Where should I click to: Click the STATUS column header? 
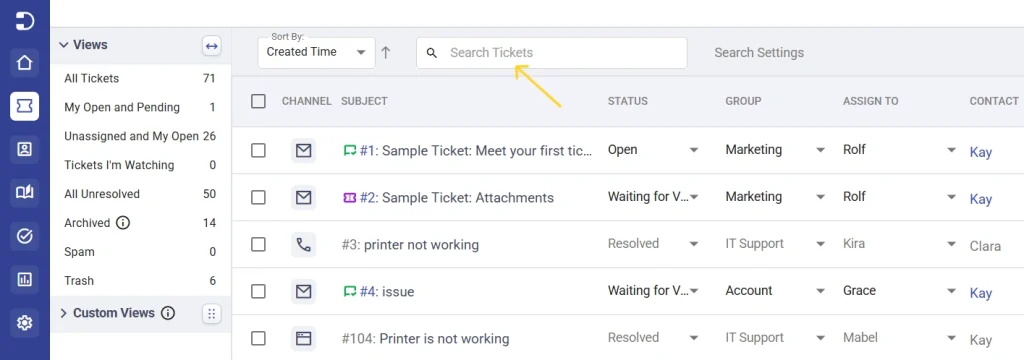(x=628, y=101)
